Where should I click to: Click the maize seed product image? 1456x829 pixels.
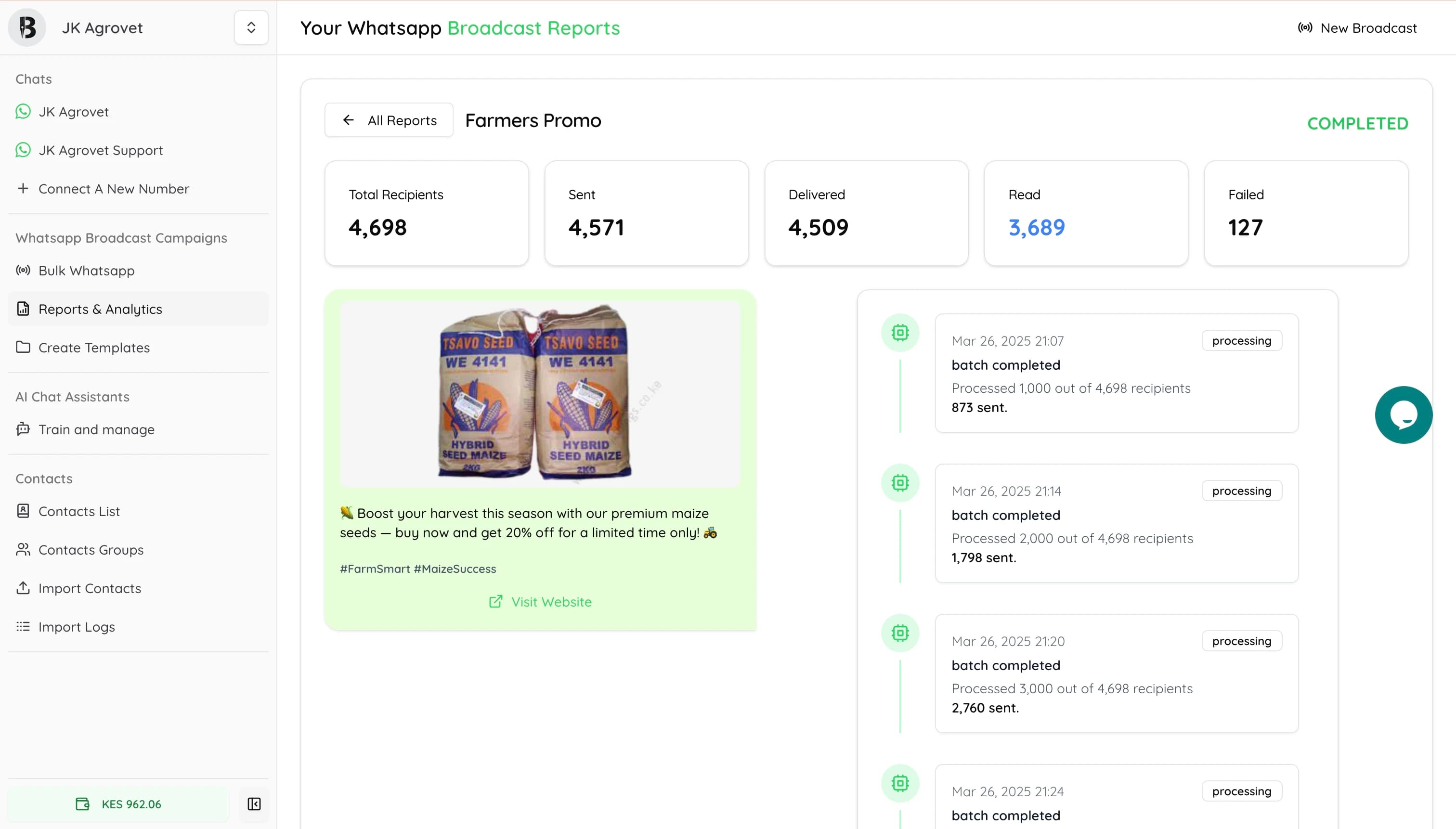540,394
